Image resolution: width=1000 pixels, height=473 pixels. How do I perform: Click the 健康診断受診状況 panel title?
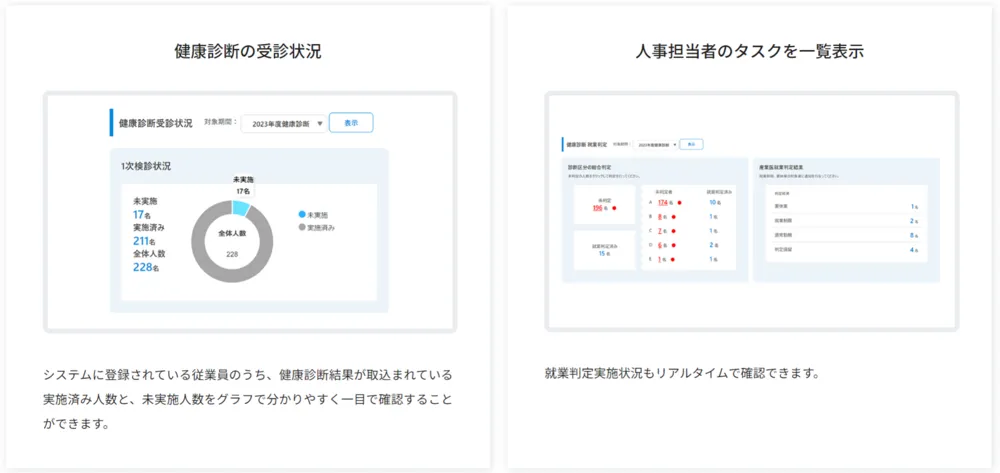(x=156, y=123)
